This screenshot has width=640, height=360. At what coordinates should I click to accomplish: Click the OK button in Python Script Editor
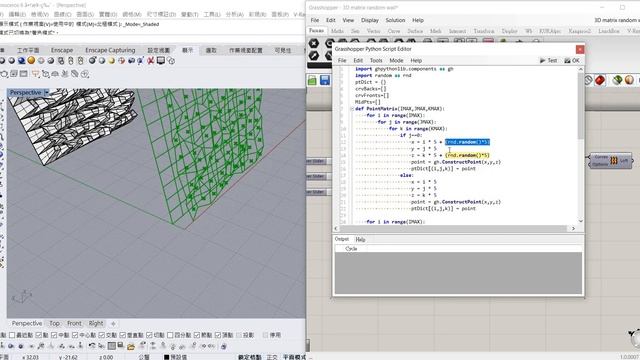coord(572,60)
